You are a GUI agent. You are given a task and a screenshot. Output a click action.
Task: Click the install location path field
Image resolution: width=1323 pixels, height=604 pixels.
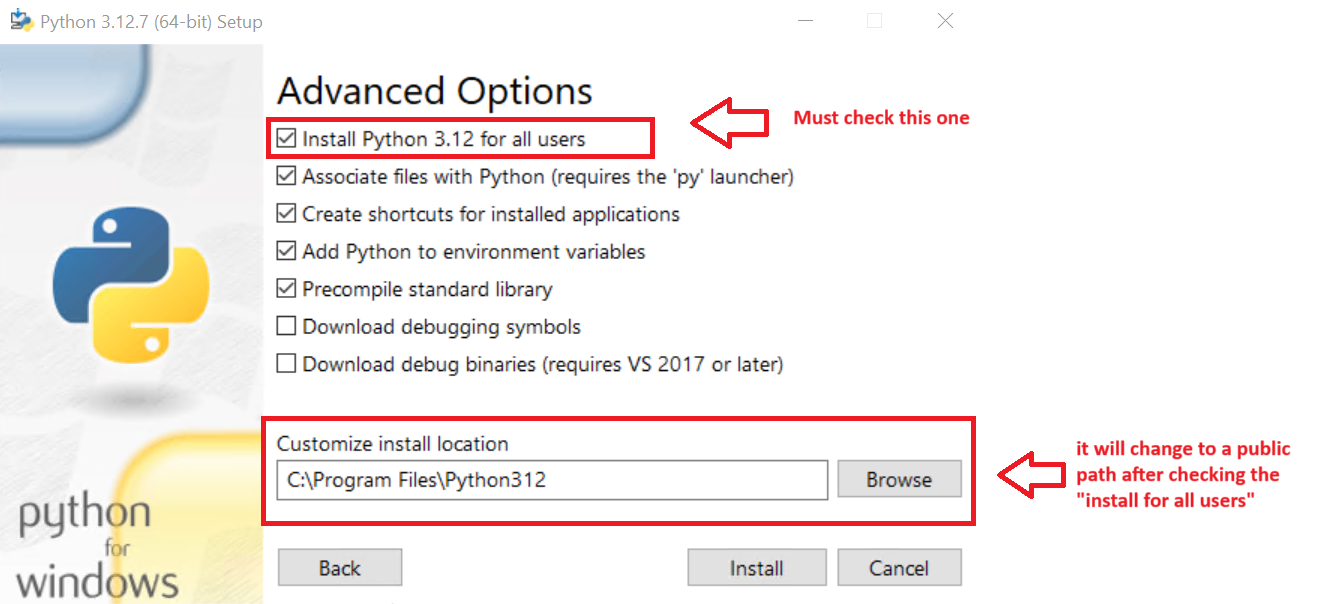pos(552,480)
